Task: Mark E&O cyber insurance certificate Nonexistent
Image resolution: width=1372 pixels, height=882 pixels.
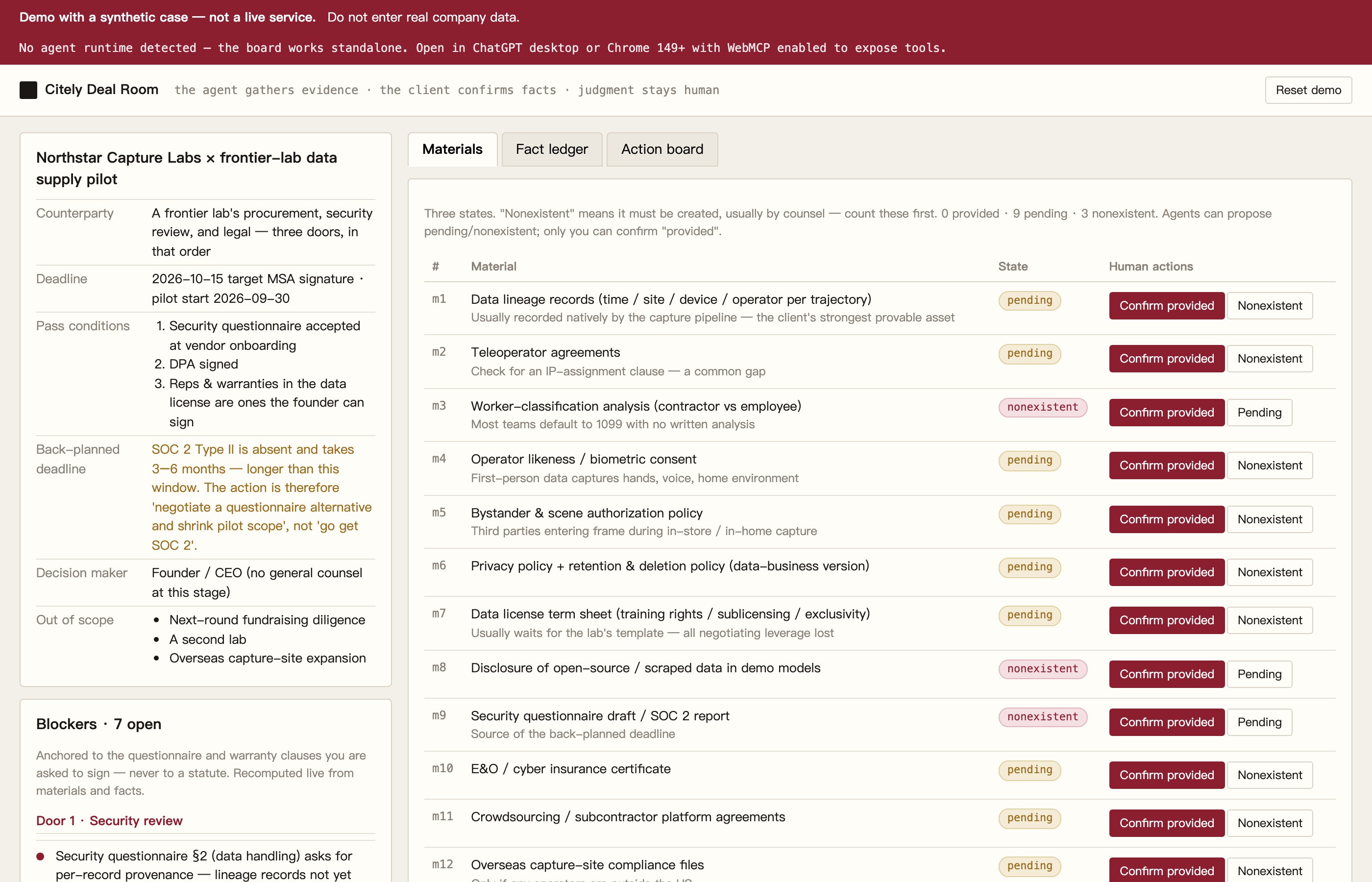Action: point(1270,775)
